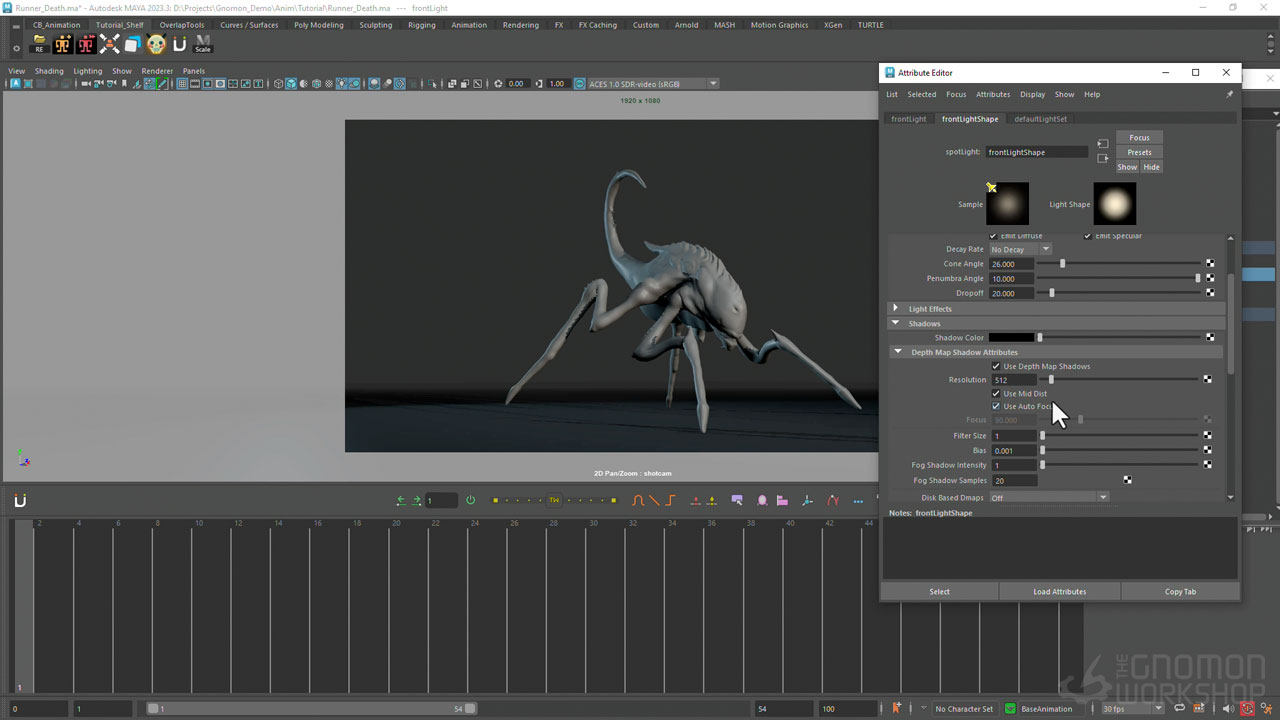The width and height of the screenshot is (1280, 720).
Task: Switch to the defaultLightSet tab
Action: (1040, 119)
